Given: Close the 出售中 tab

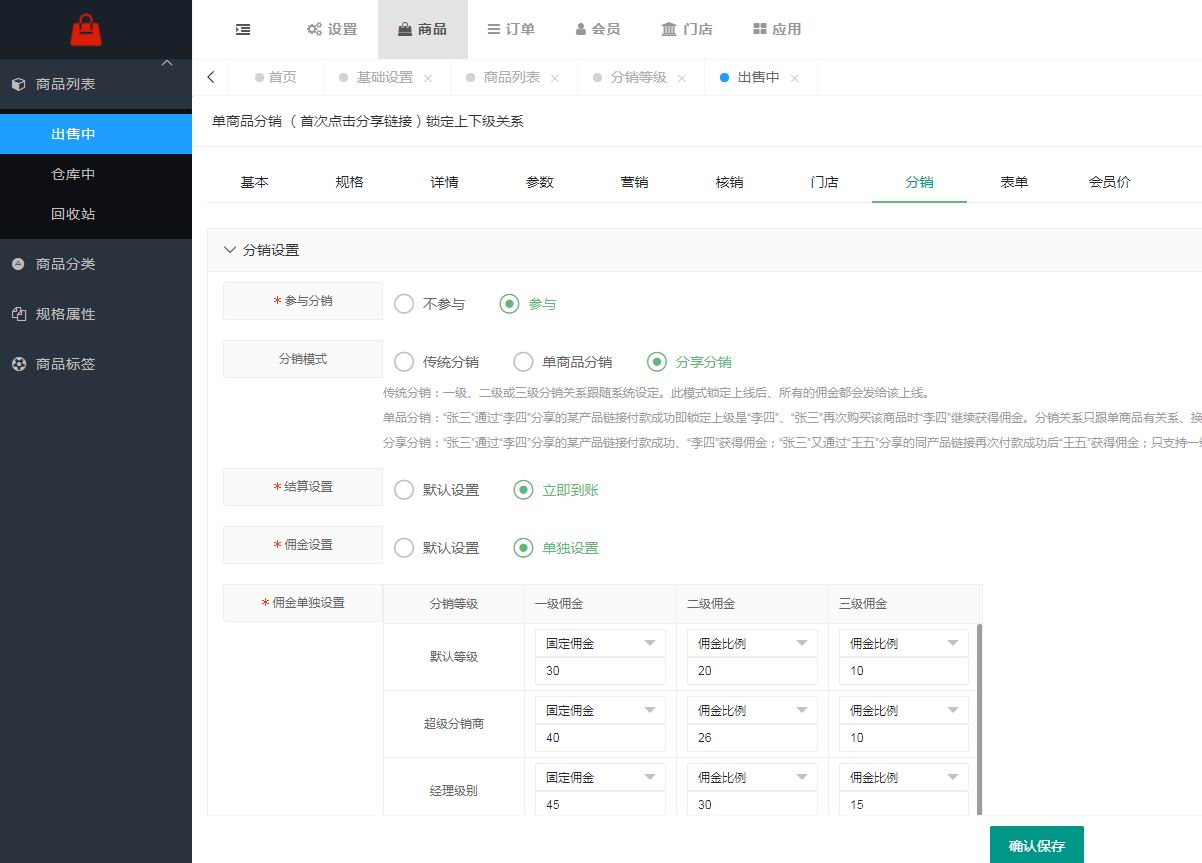Looking at the screenshot, I should coord(795,78).
